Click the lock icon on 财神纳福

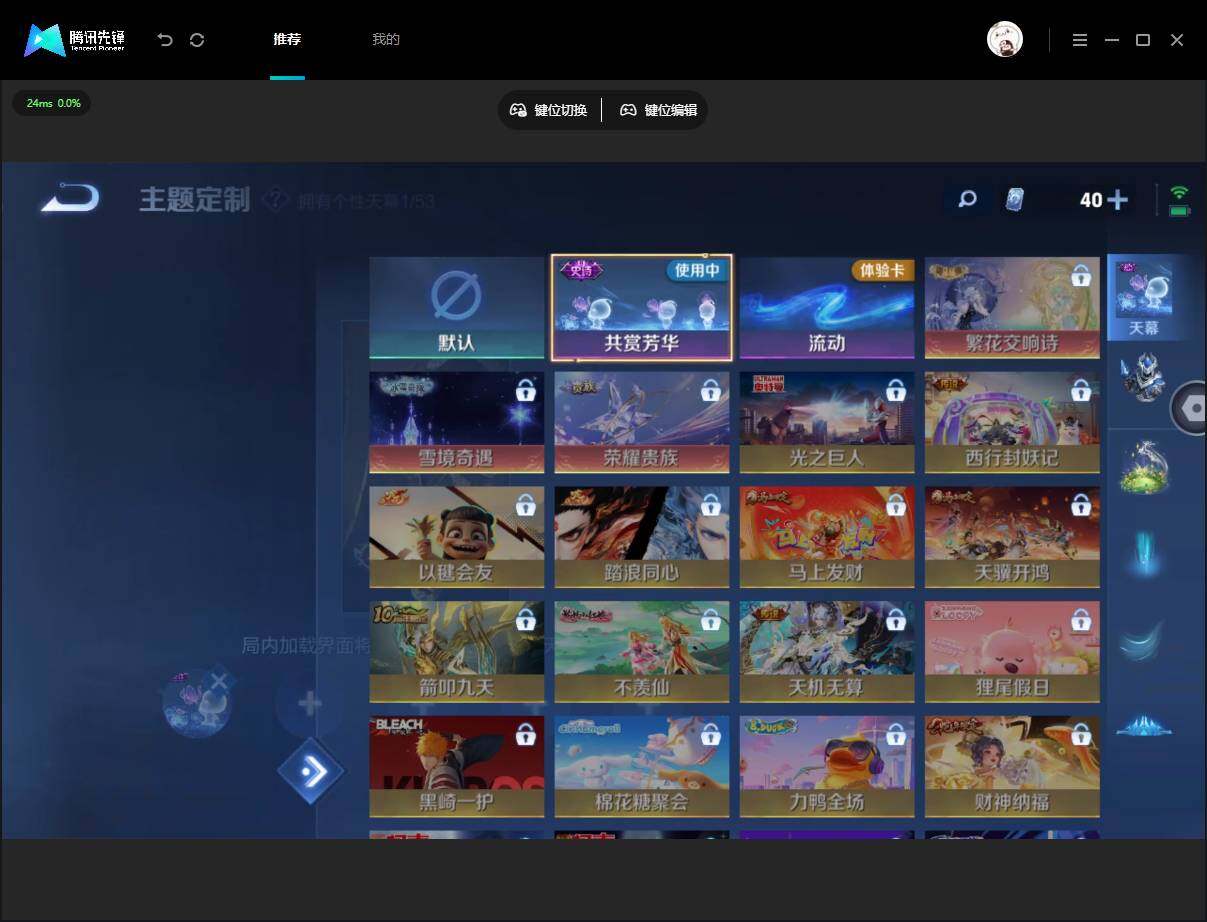tap(1081, 735)
